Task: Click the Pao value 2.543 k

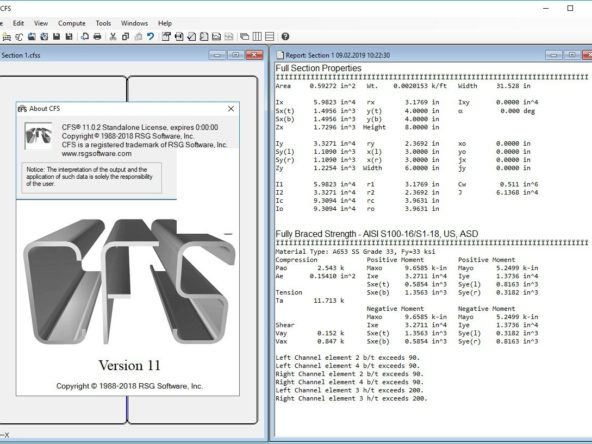Action: click(x=330, y=268)
